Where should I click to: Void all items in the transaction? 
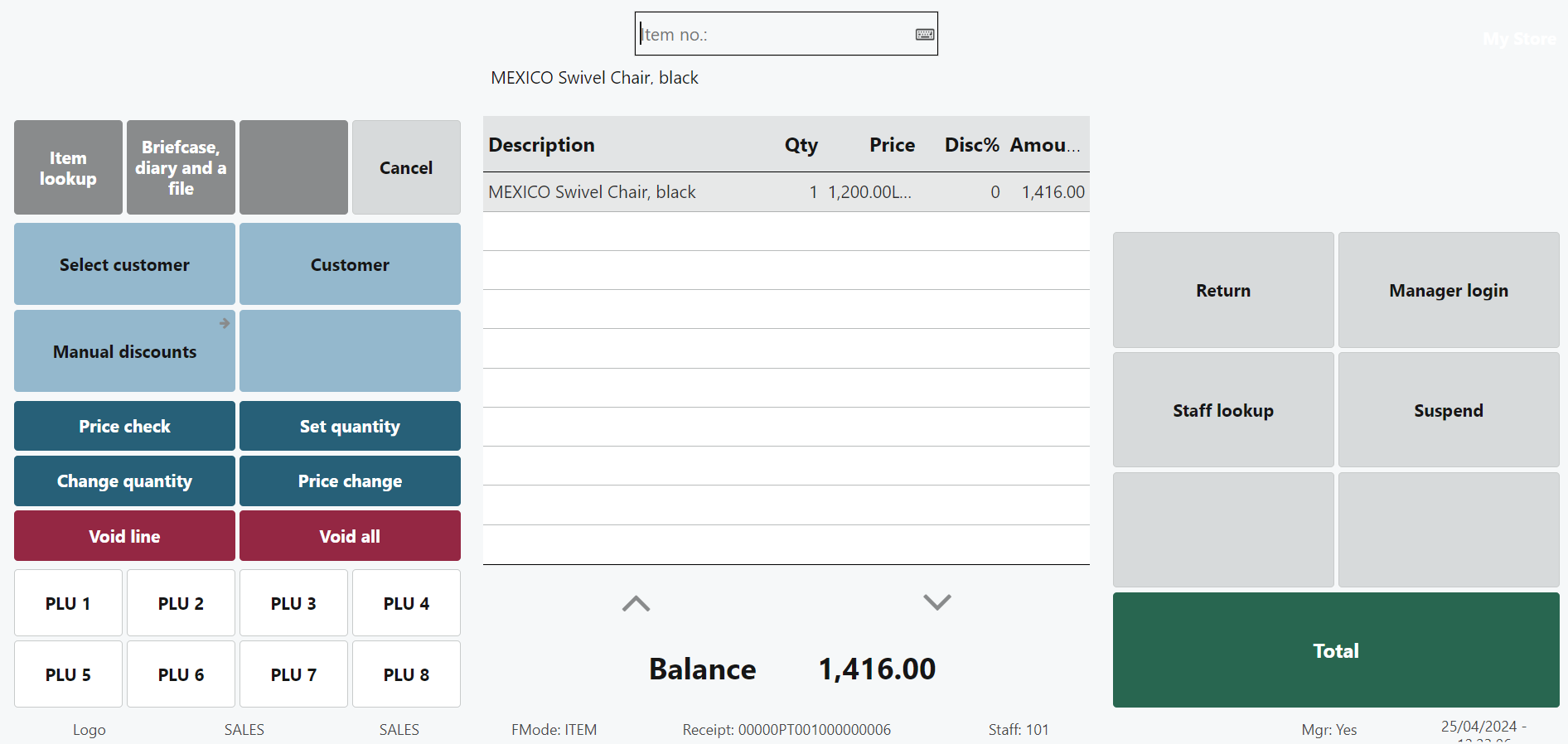coord(350,536)
